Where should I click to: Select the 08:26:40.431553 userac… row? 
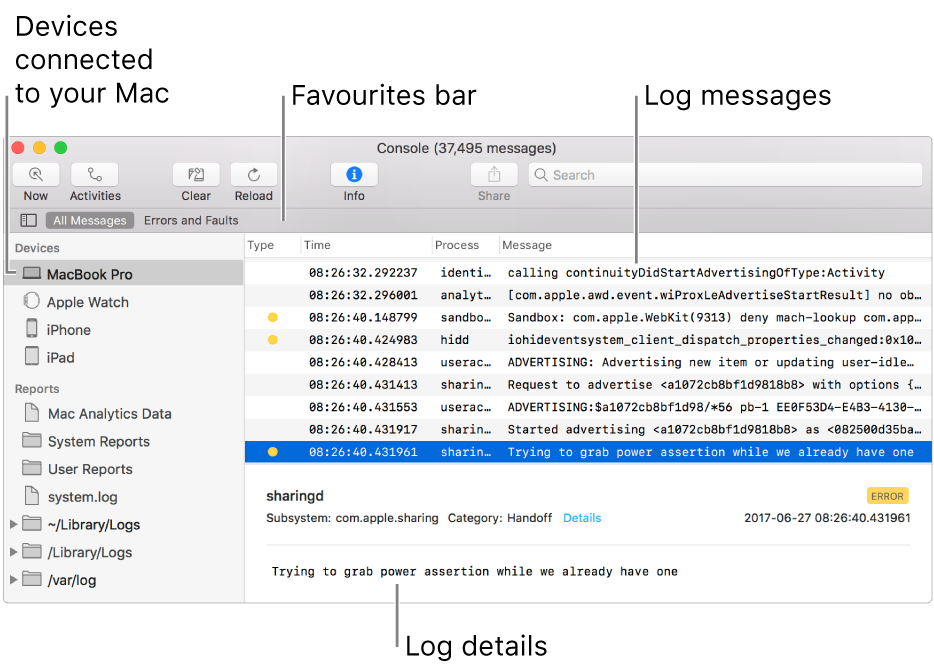588,407
